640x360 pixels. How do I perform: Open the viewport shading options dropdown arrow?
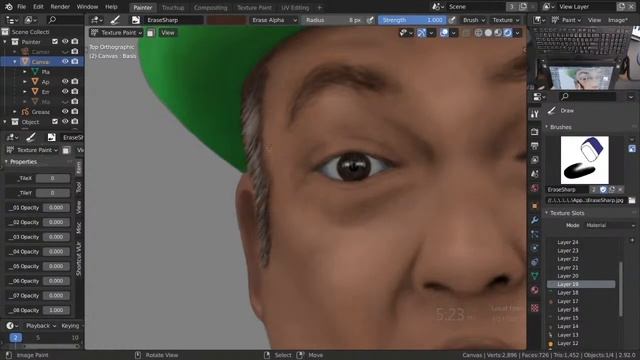(518, 33)
